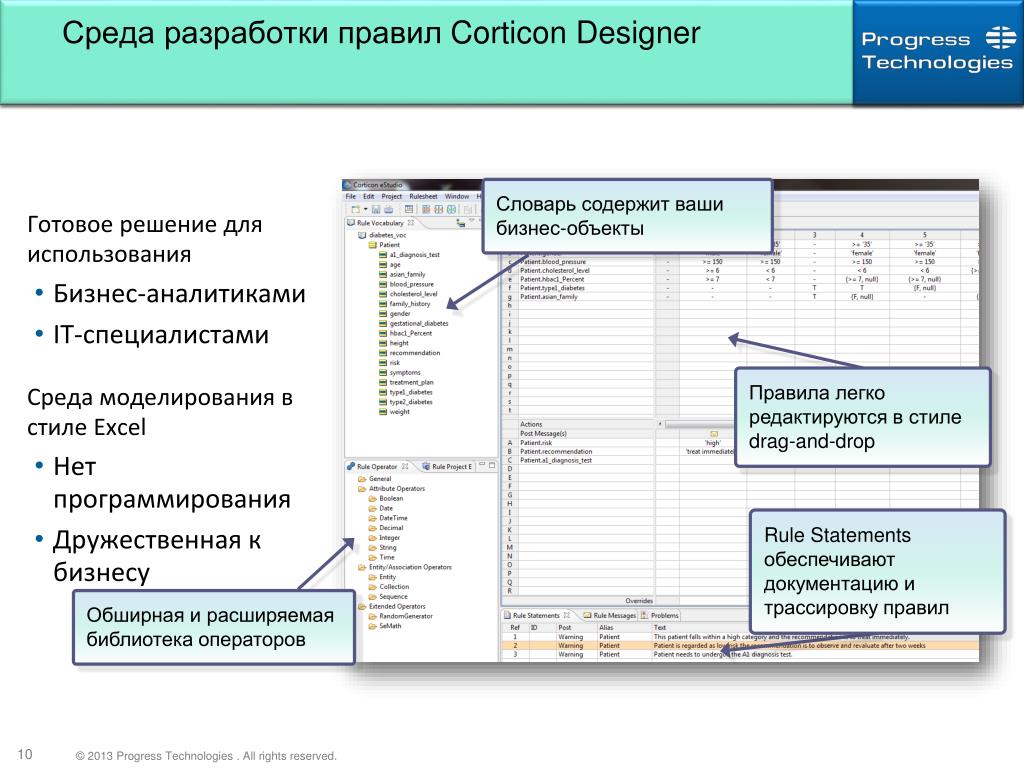Click the blood_pressure attribute icon
Viewport: 1024px width, 768px height.
(383, 284)
